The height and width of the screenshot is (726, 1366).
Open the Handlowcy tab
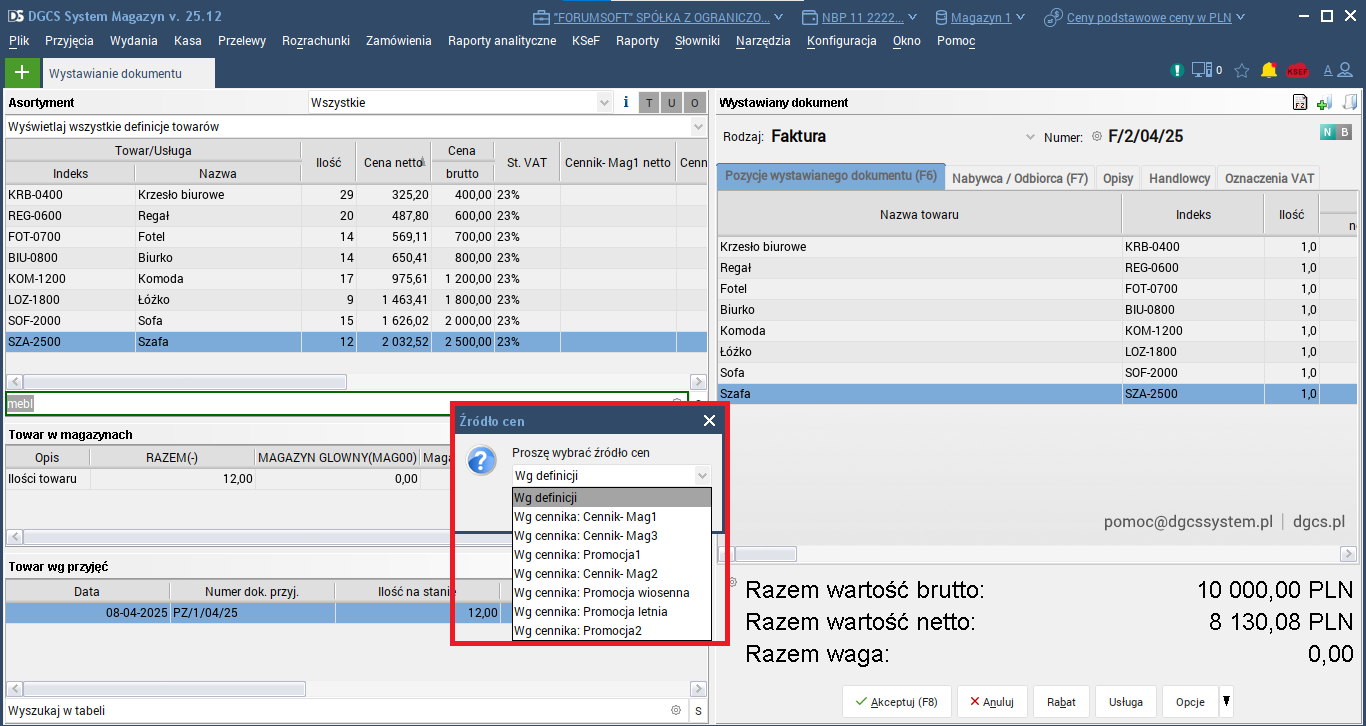pos(1180,178)
